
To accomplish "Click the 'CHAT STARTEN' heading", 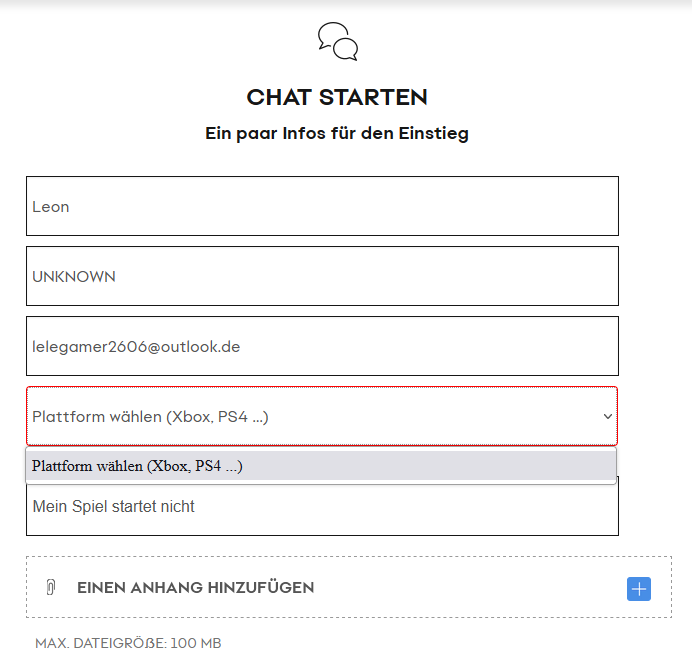I will point(337,97).
